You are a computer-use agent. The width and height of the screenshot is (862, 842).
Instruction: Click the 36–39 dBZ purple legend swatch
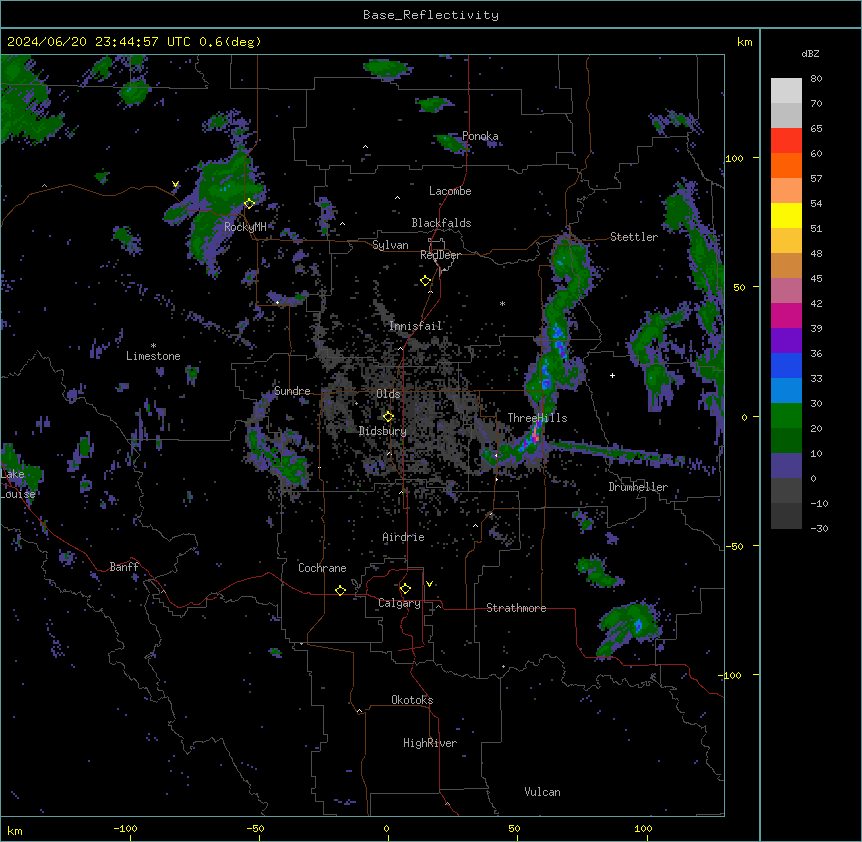point(786,341)
